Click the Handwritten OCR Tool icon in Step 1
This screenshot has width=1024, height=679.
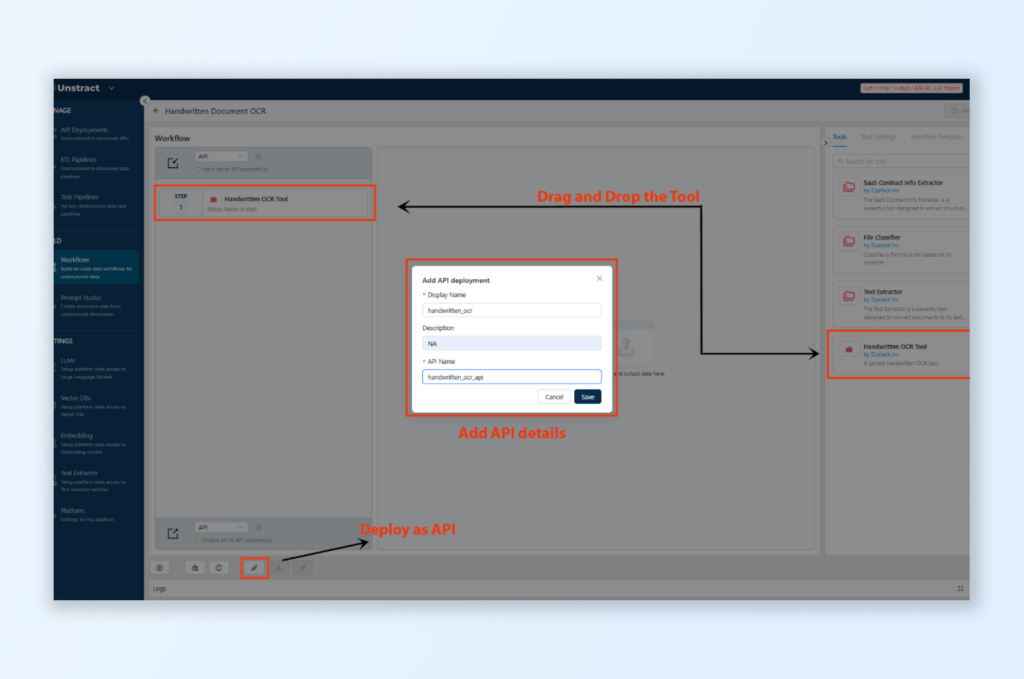[214, 199]
